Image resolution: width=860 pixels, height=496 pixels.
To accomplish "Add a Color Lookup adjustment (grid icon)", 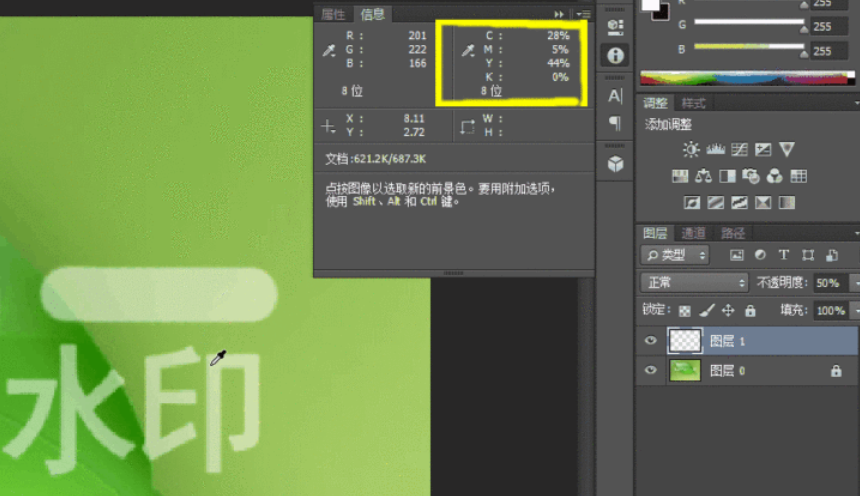I will tap(799, 176).
